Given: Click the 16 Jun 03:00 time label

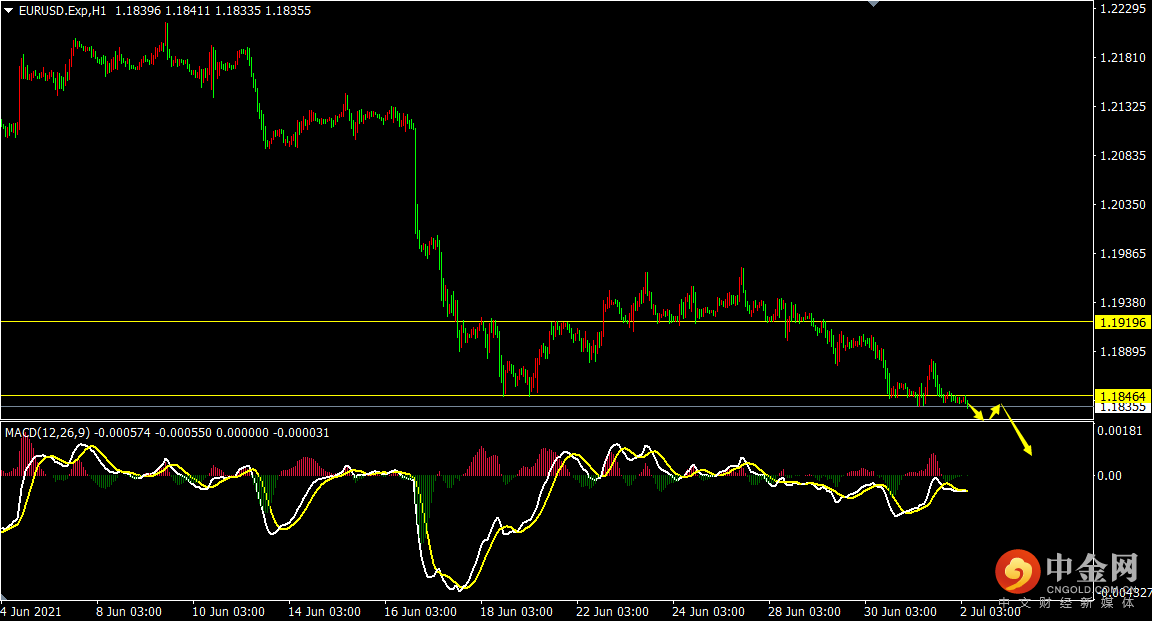Looking at the screenshot, I should pos(420,611).
